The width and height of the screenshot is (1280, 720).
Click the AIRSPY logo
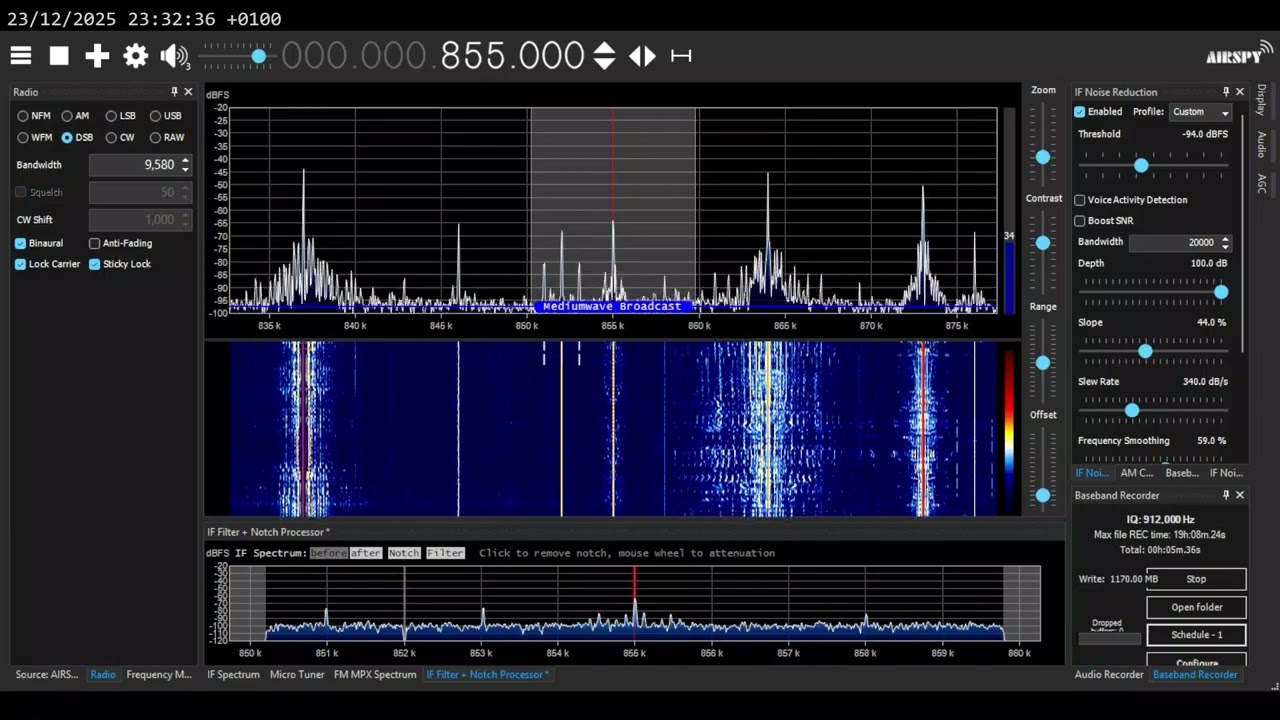pyautogui.click(x=1239, y=55)
